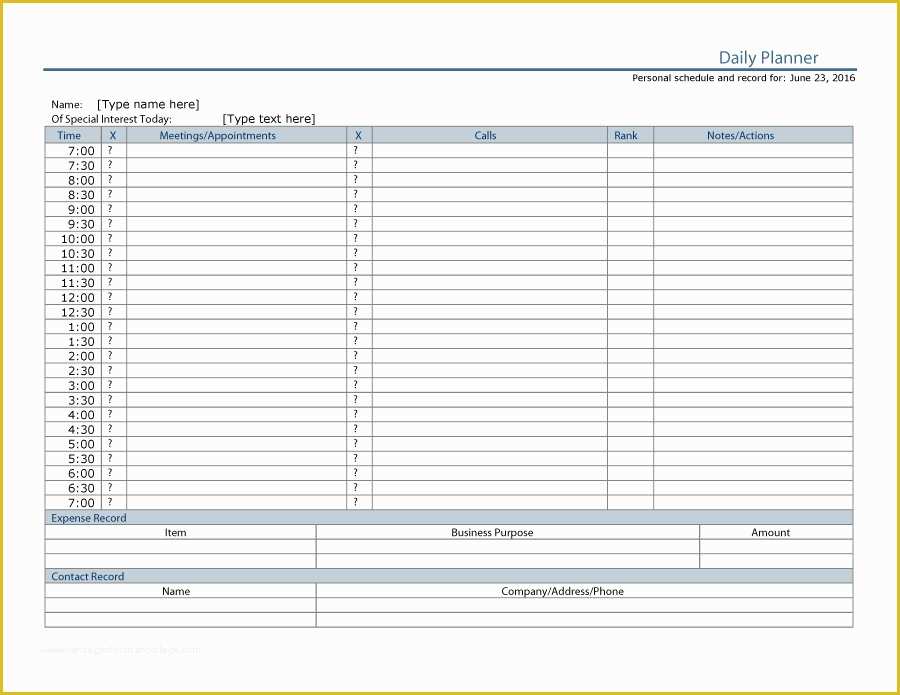Image resolution: width=900 pixels, height=695 pixels.
Task: Select the 3:00 time cell
Action: 73,386
